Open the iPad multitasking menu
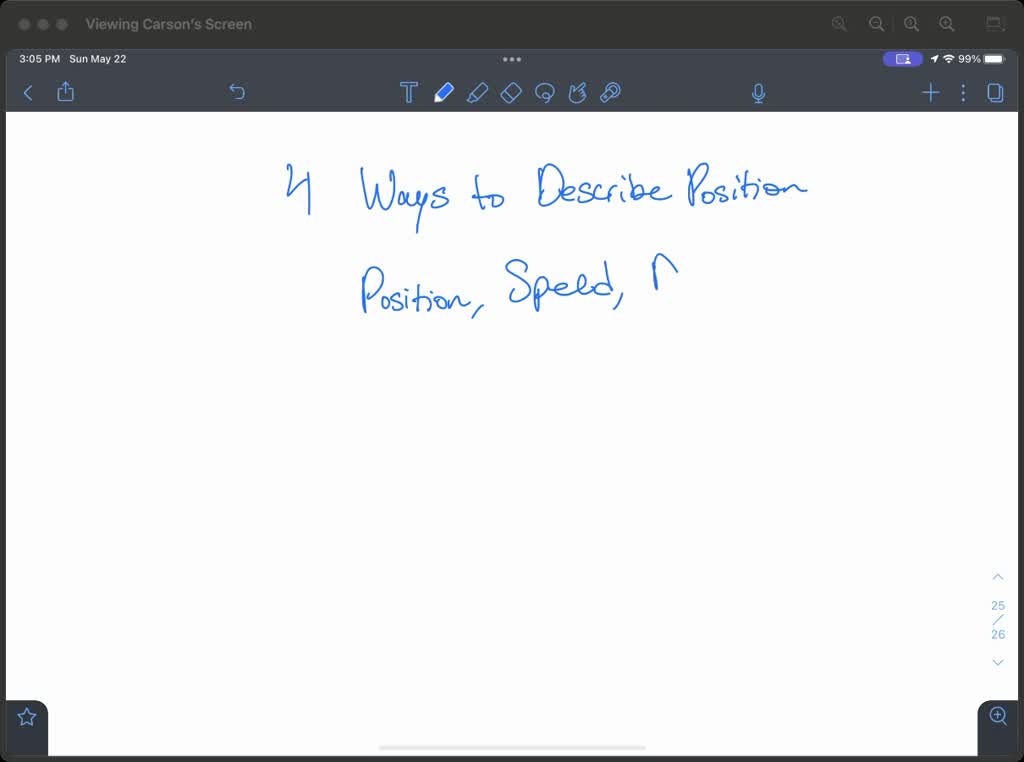The image size is (1024, 762). 512,59
